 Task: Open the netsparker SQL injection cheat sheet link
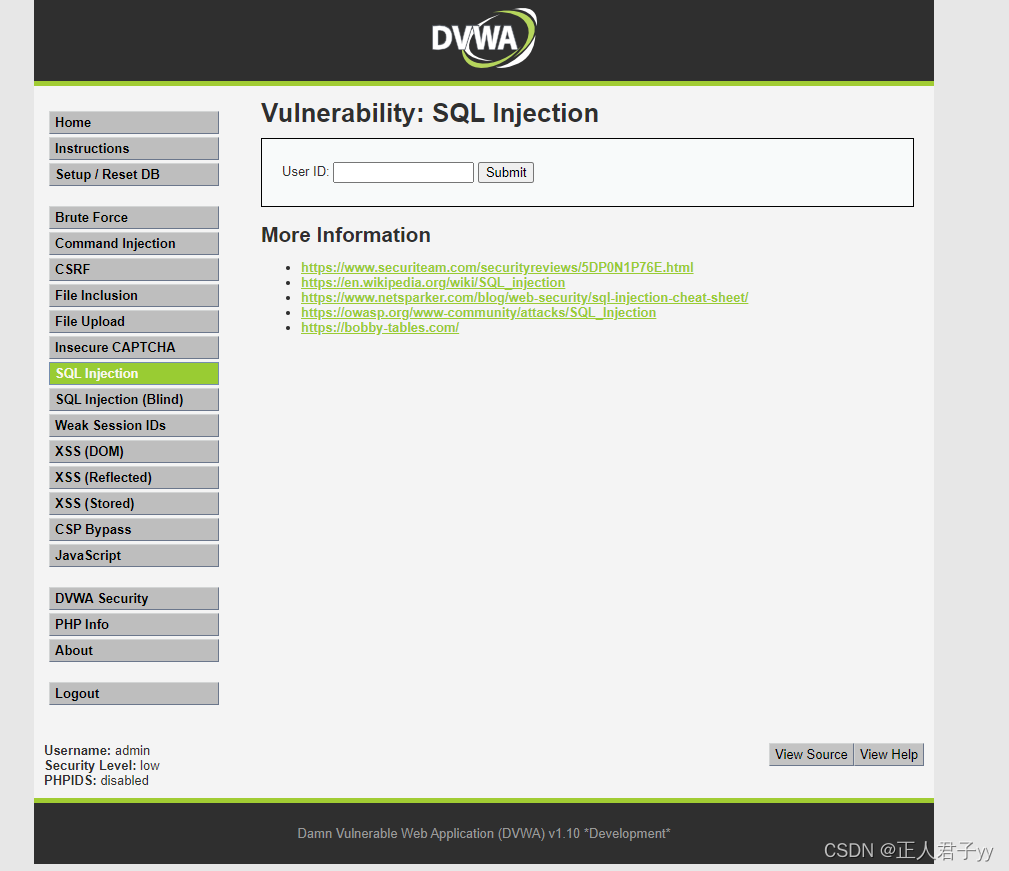(x=524, y=297)
